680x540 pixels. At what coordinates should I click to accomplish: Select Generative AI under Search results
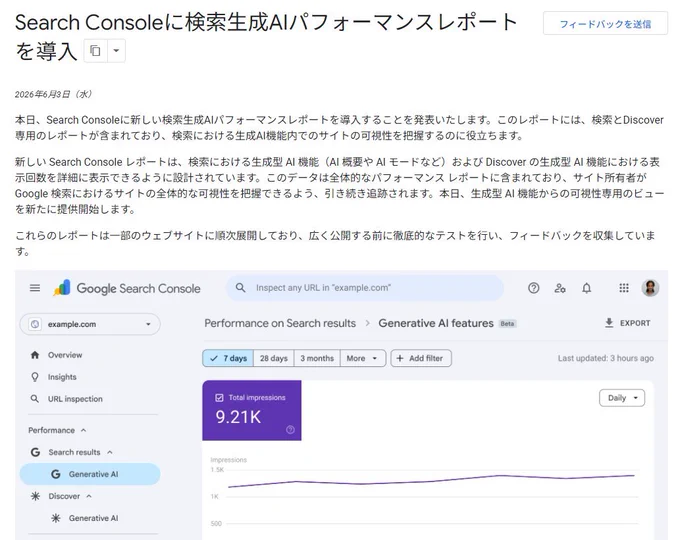(x=90, y=474)
